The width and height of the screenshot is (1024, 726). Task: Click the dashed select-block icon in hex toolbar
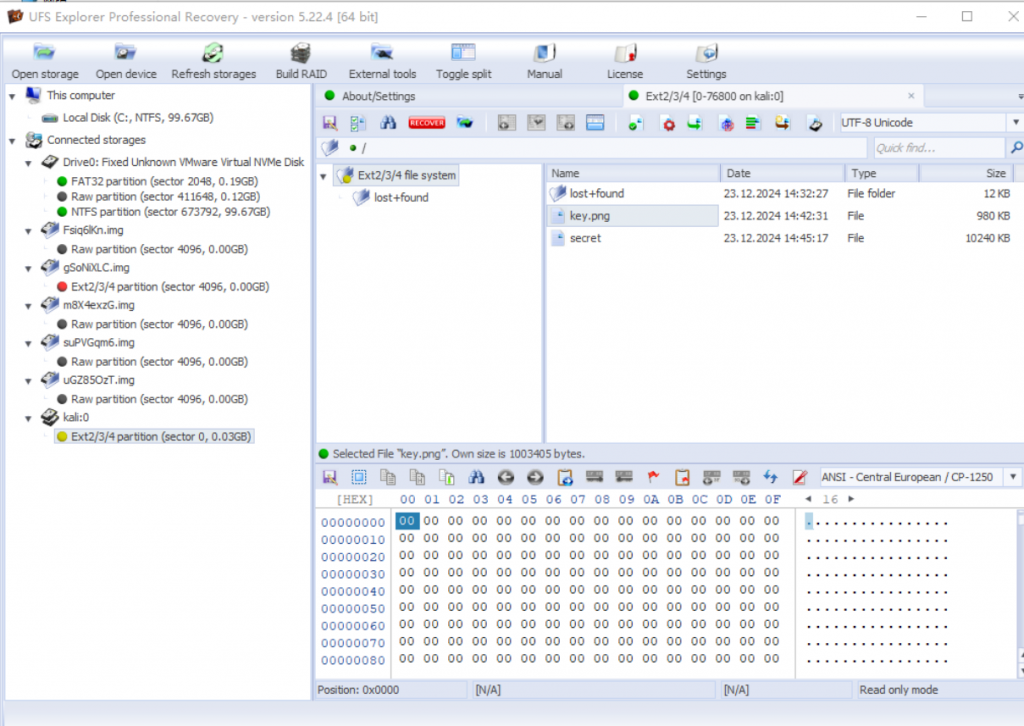click(359, 477)
